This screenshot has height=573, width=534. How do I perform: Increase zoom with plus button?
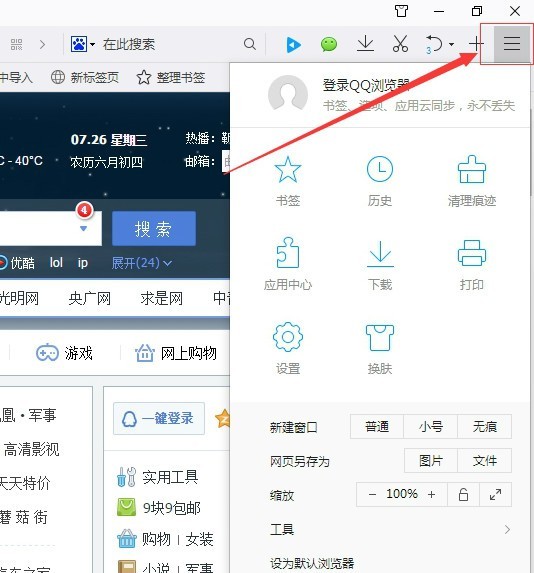click(431, 494)
